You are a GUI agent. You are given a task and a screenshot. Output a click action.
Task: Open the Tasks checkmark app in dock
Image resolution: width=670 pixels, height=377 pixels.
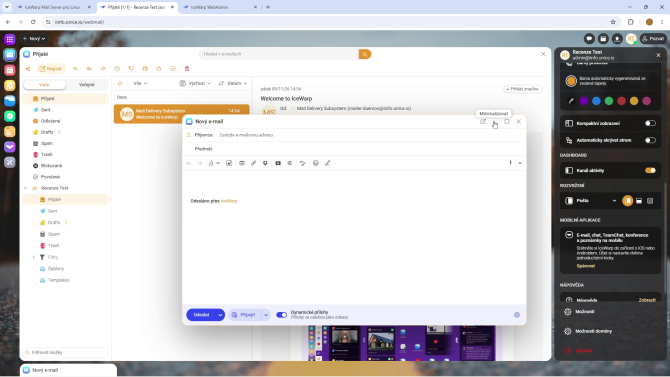tap(9, 116)
